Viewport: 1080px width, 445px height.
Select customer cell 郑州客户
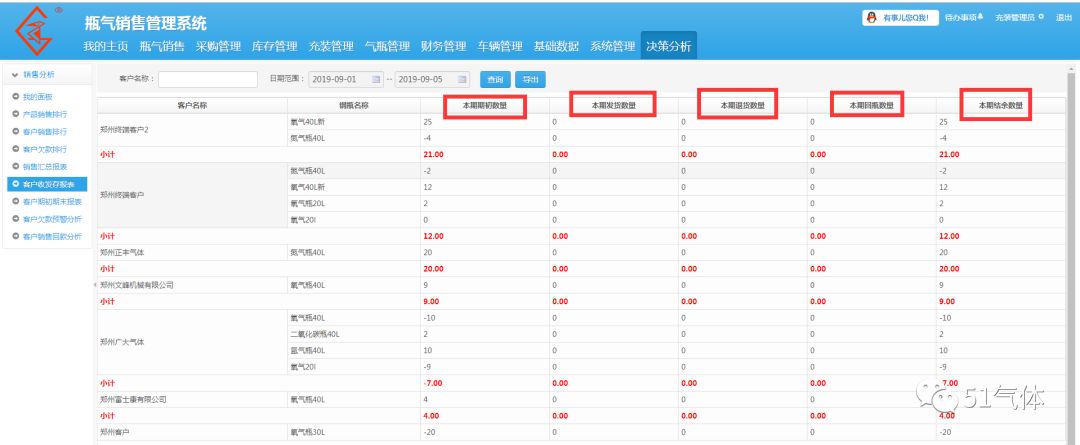click(192, 432)
